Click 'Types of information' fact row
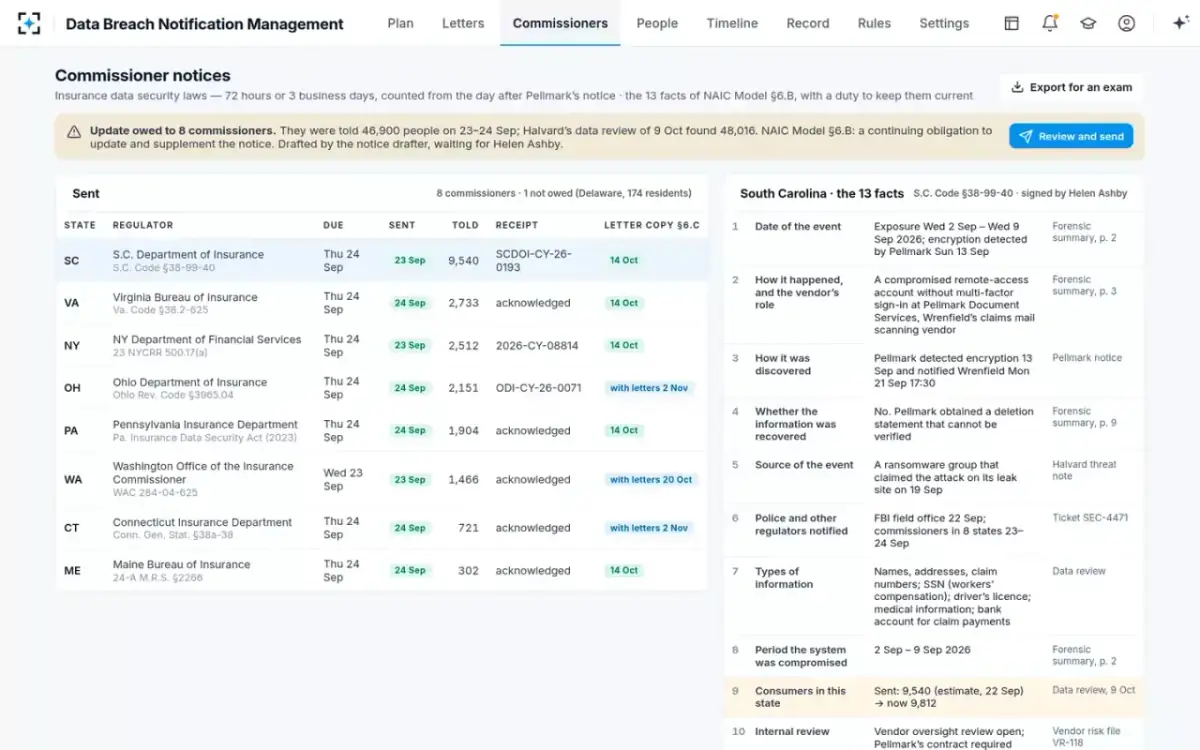The image size is (1200, 750). point(934,597)
